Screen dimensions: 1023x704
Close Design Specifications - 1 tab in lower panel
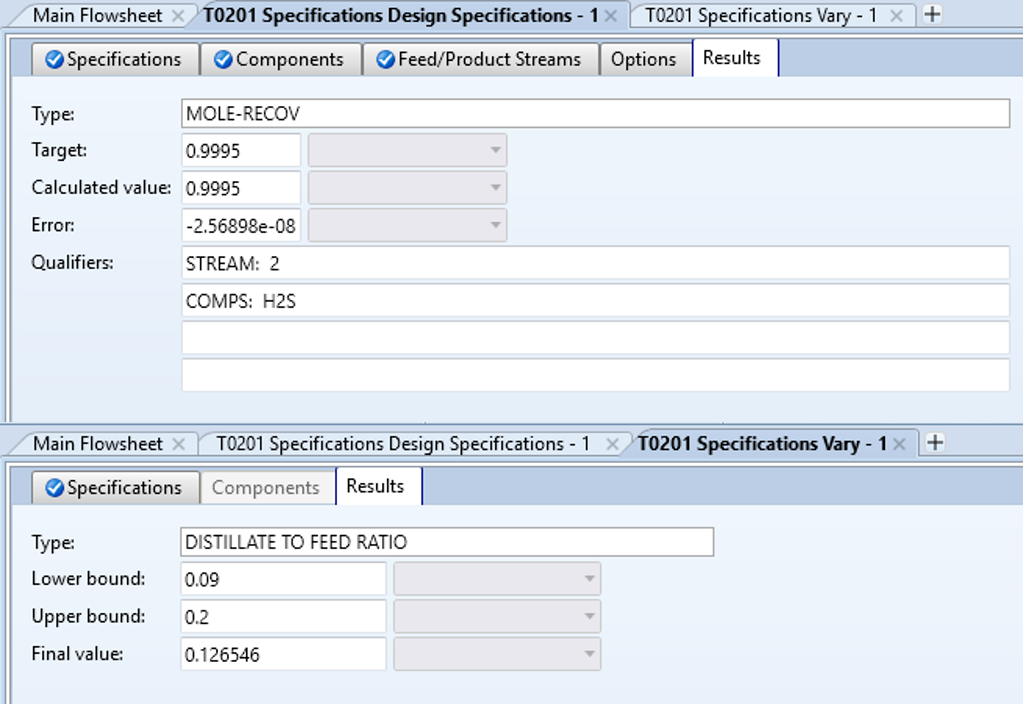coord(612,444)
